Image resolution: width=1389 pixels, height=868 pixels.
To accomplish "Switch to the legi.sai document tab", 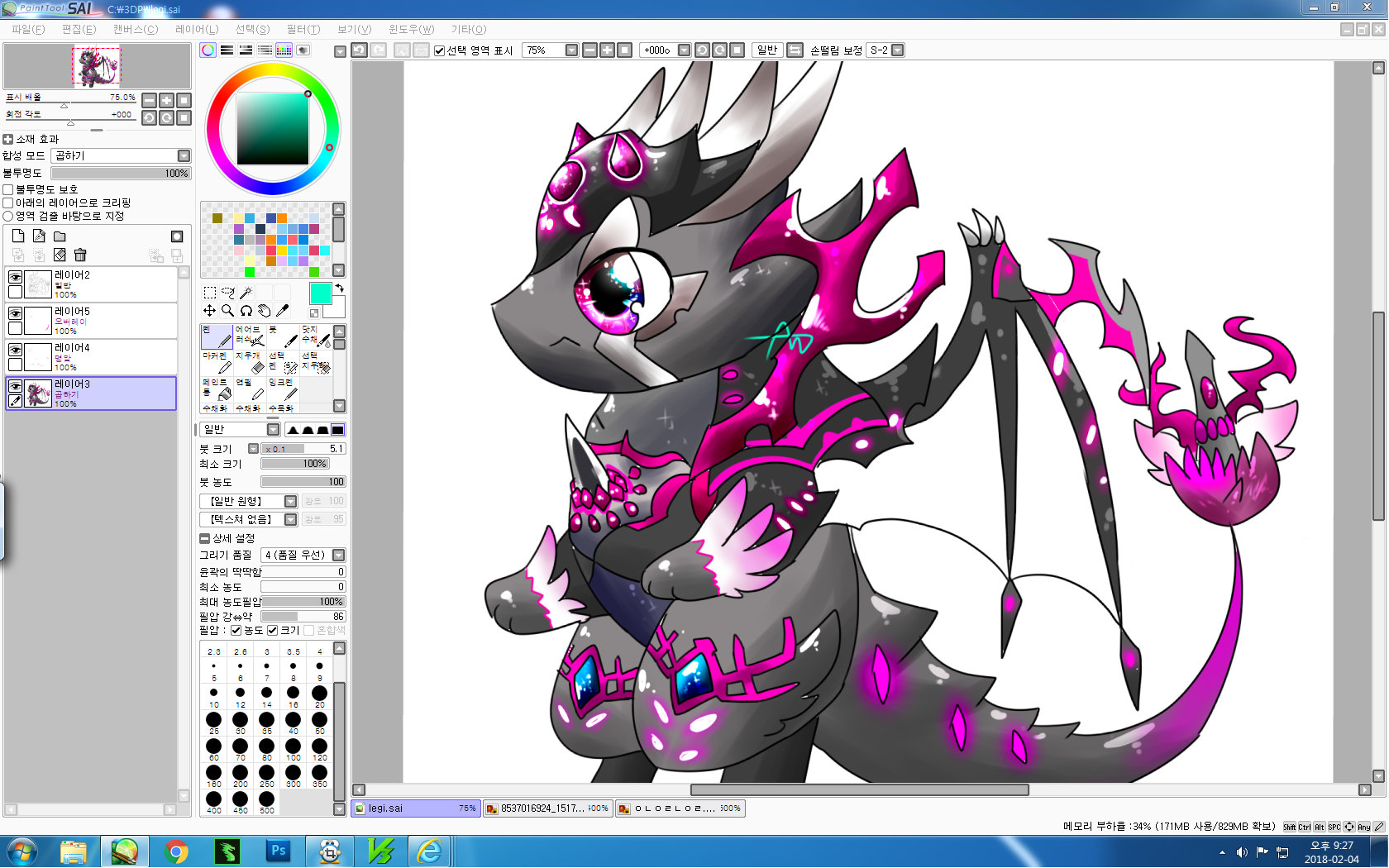I will coord(416,808).
